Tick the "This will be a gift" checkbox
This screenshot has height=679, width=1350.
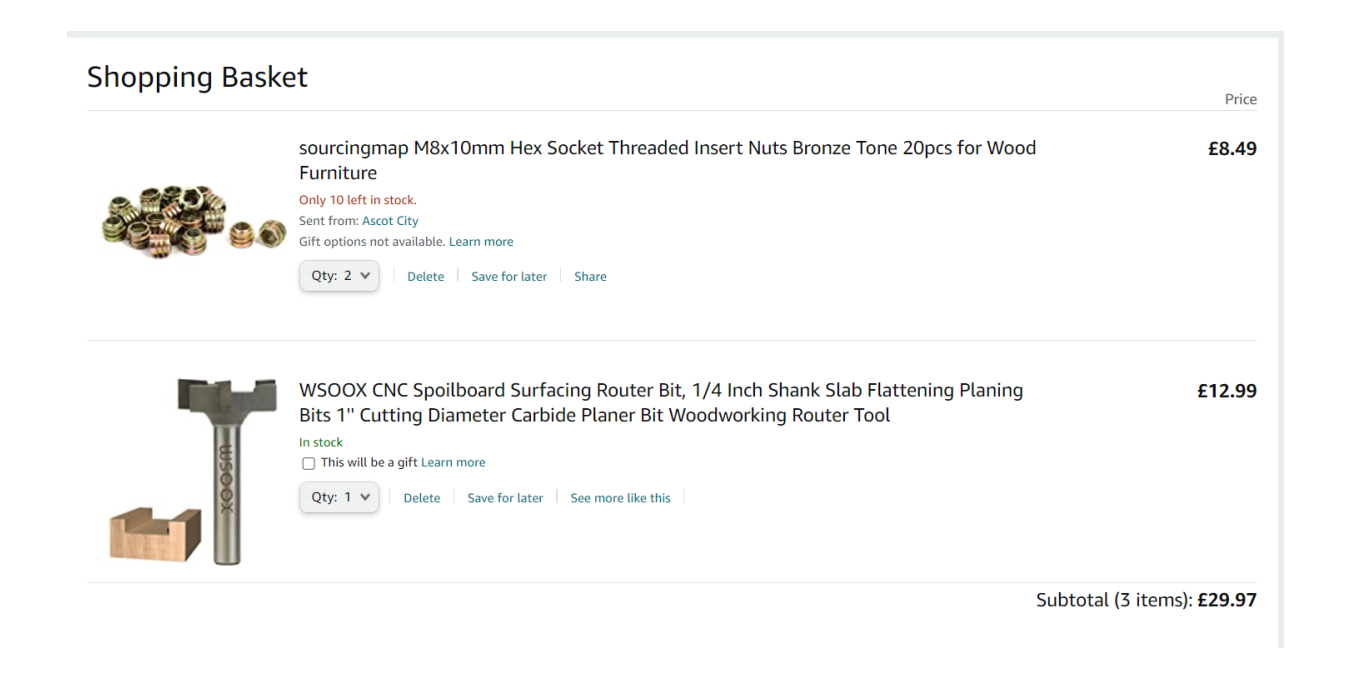(x=308, y=463)
